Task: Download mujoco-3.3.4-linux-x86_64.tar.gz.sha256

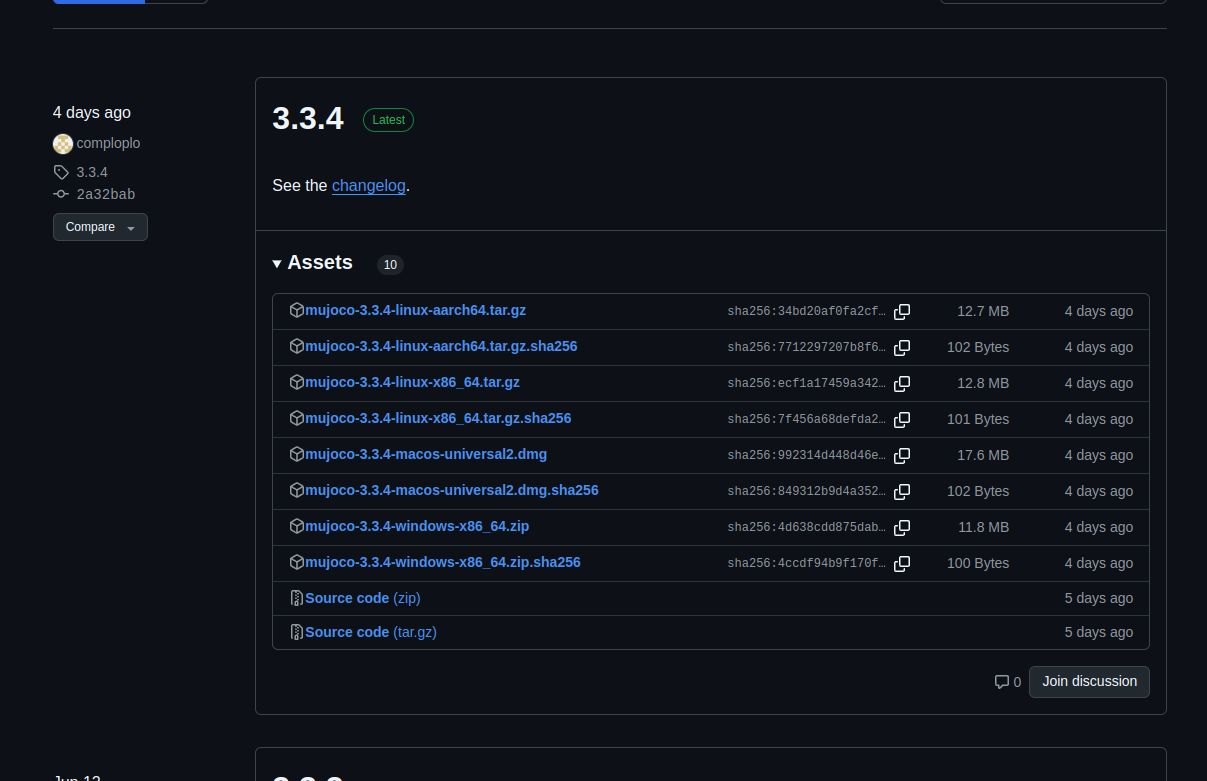Action: (438, 418)
